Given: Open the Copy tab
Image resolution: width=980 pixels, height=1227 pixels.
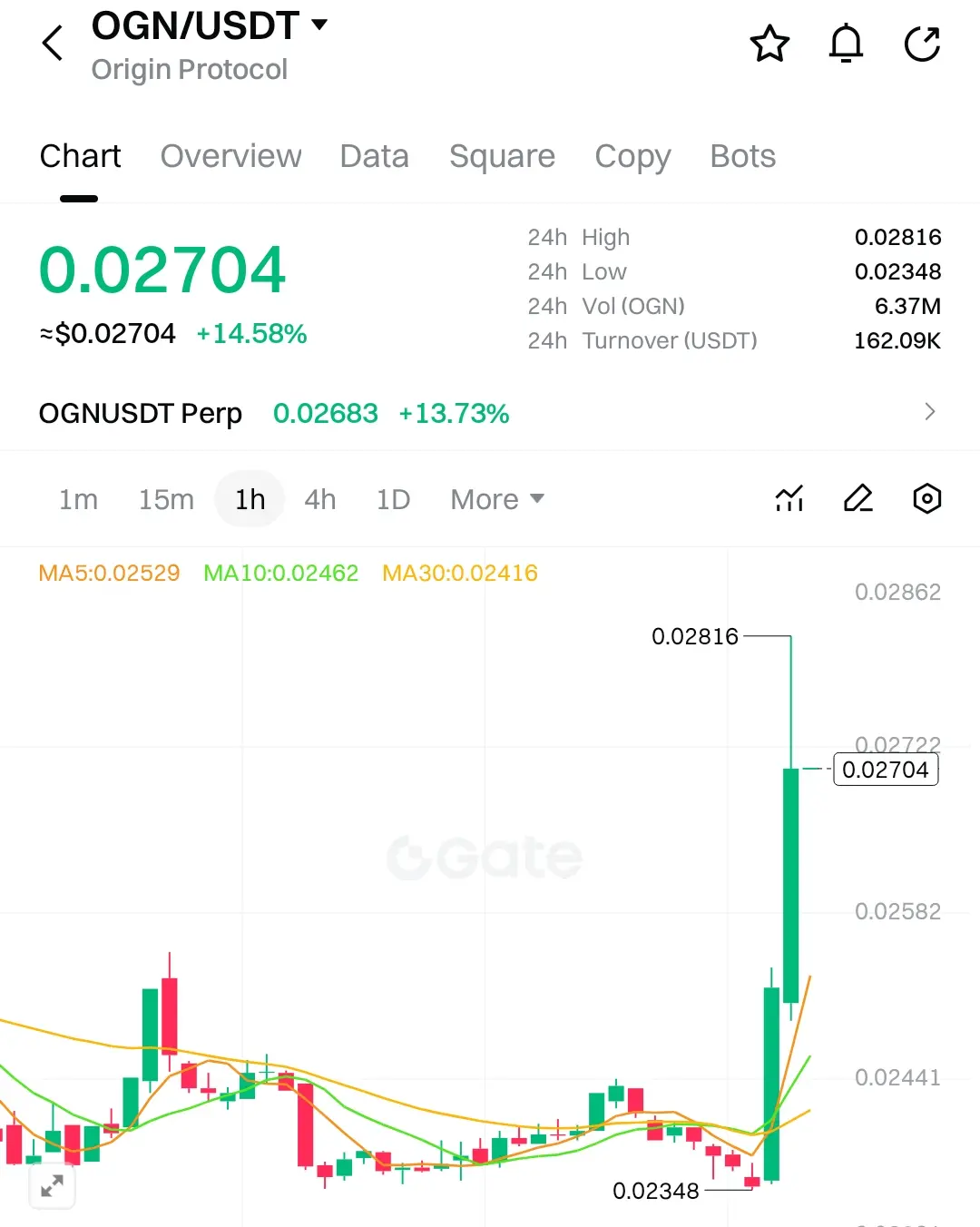Looking at the screenshot, I should pos(632,157).
